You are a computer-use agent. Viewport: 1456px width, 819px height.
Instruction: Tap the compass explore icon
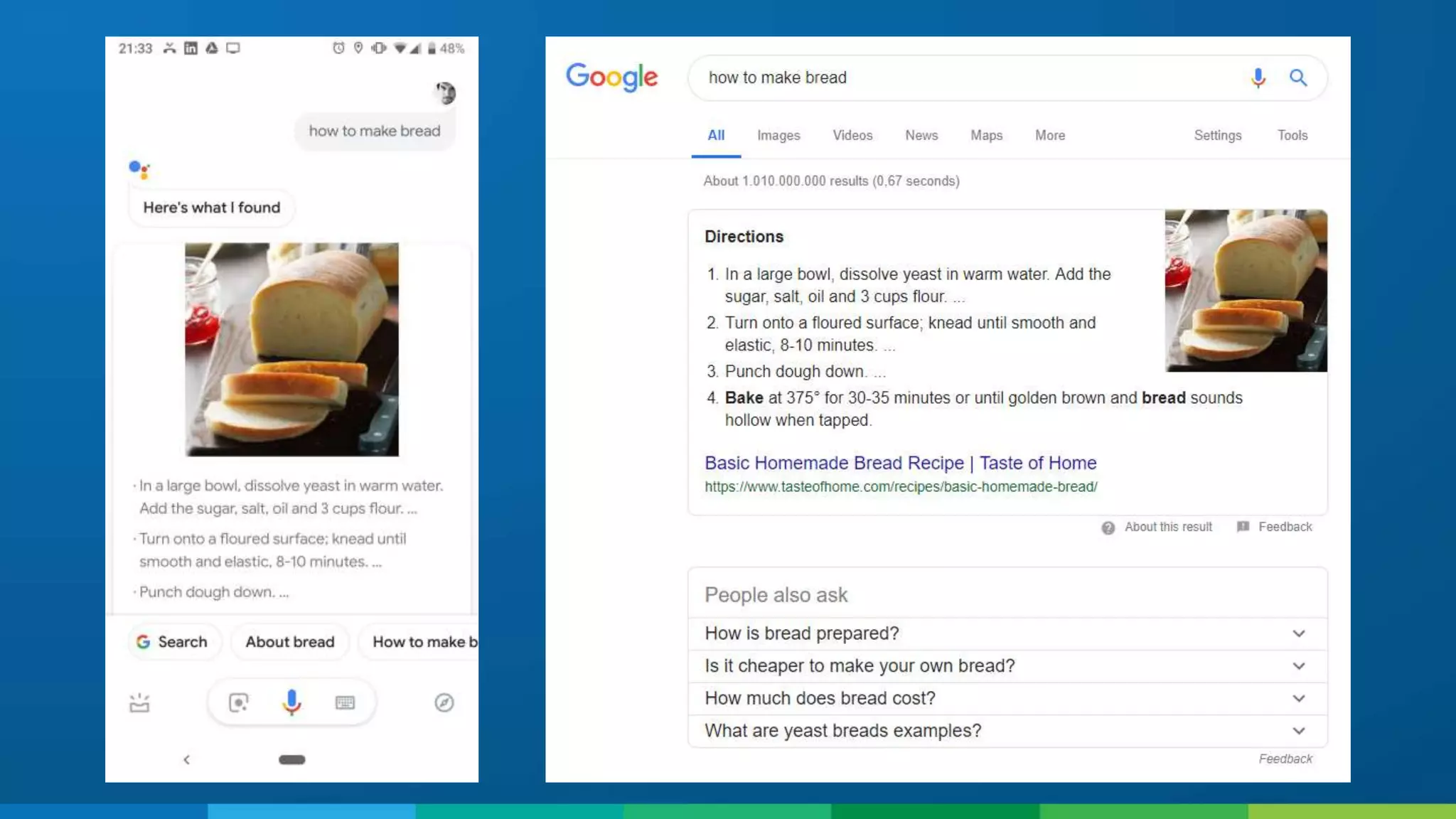point(444,702)
